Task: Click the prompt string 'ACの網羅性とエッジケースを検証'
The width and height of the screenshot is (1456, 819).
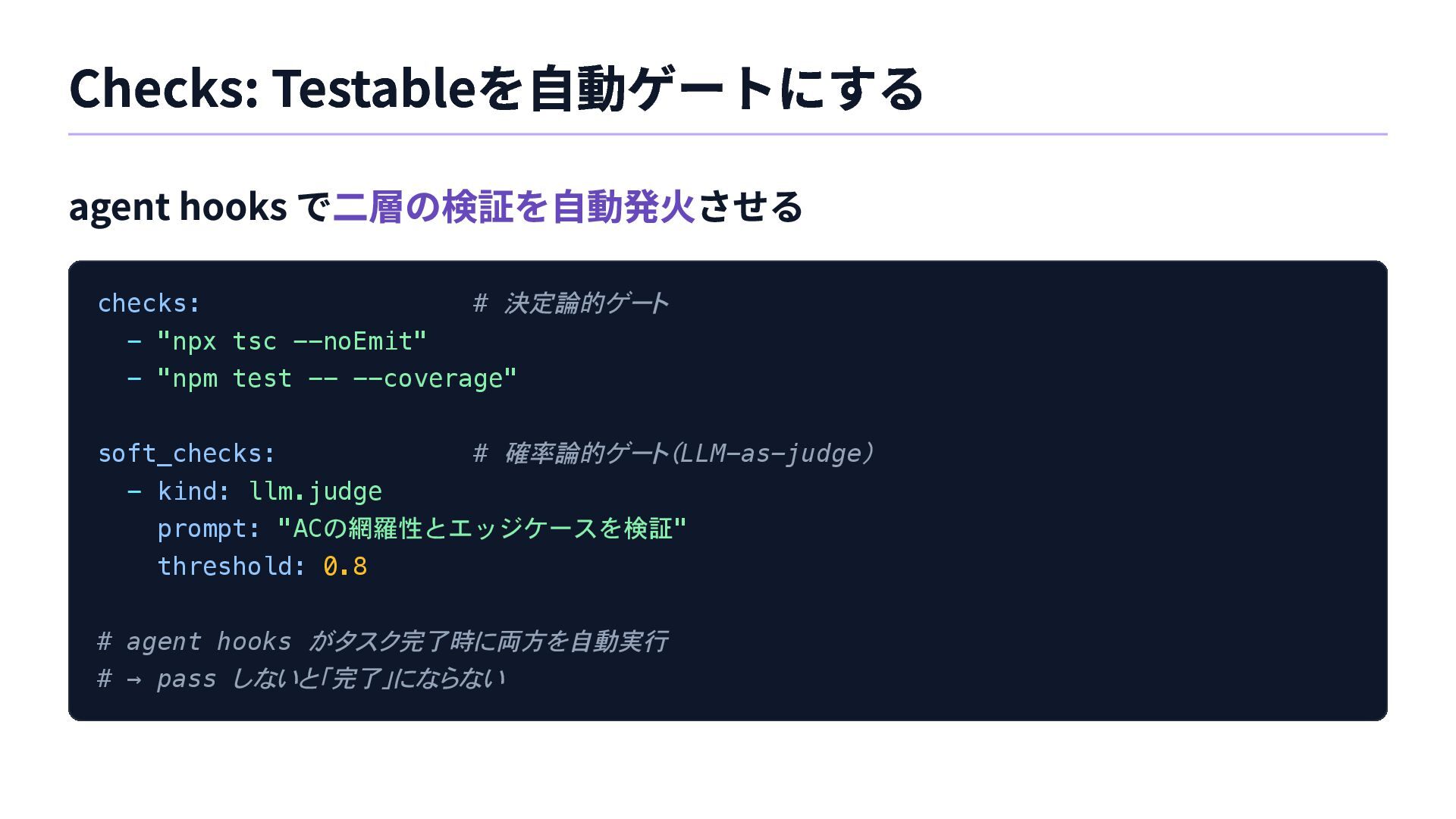Action: click(x=482, y=529)
